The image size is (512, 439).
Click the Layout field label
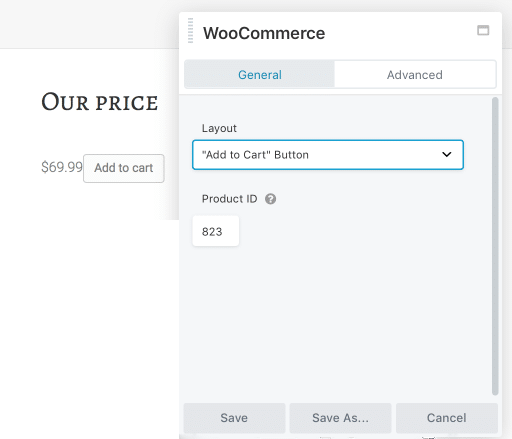coord(219,128)
